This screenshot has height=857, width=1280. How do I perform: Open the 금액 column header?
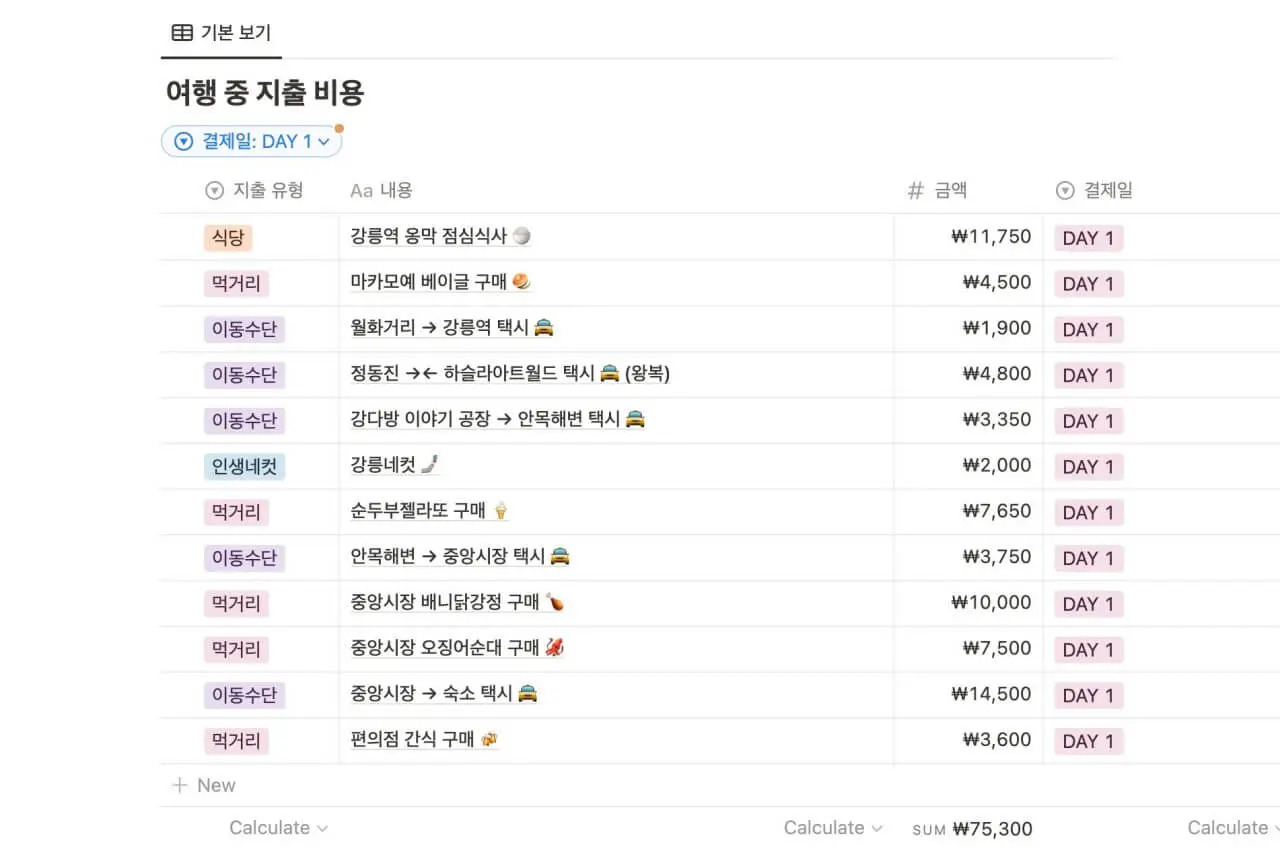(937, 190)
